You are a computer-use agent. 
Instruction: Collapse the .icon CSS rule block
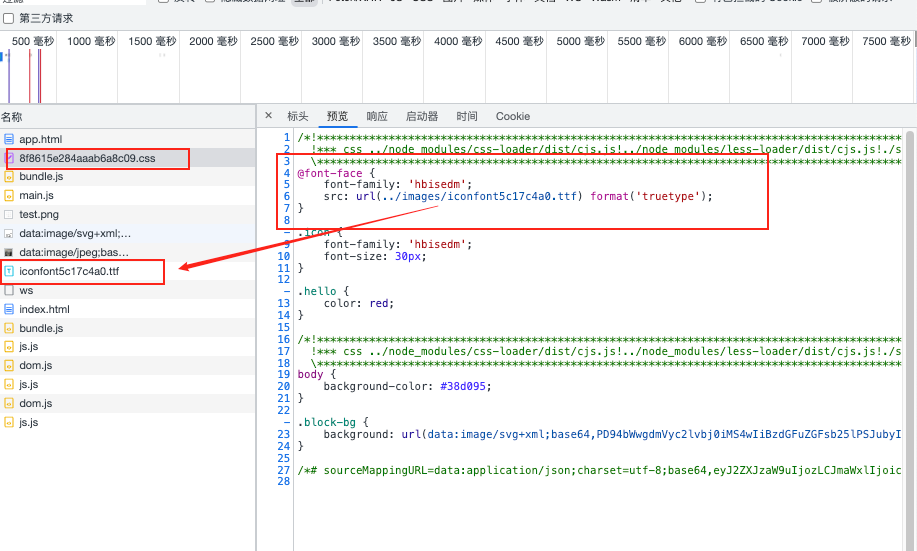pyautogui.click(x=287, y=232)
